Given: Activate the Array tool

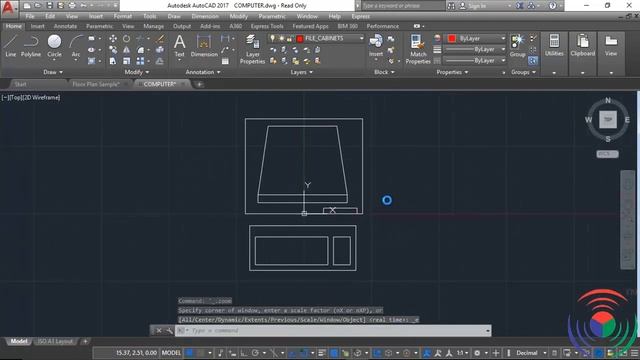Looking at the screenshot, I should tap(140, 61).
